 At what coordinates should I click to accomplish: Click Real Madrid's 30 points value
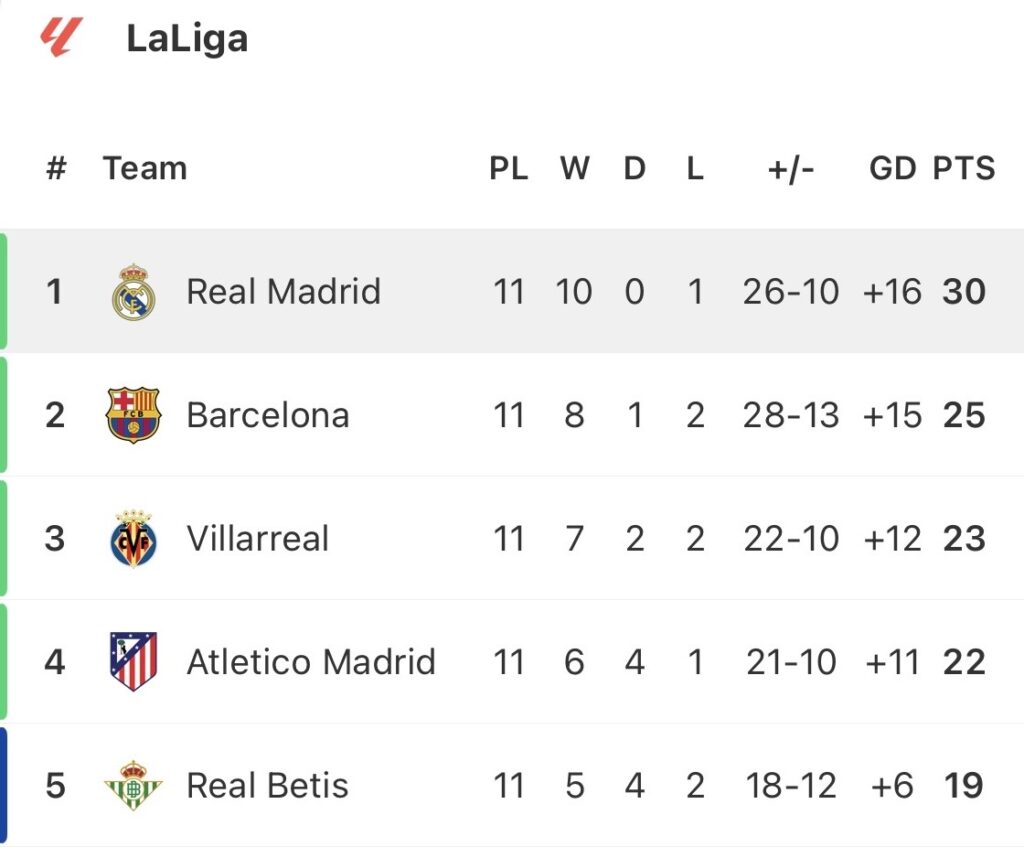964,292
